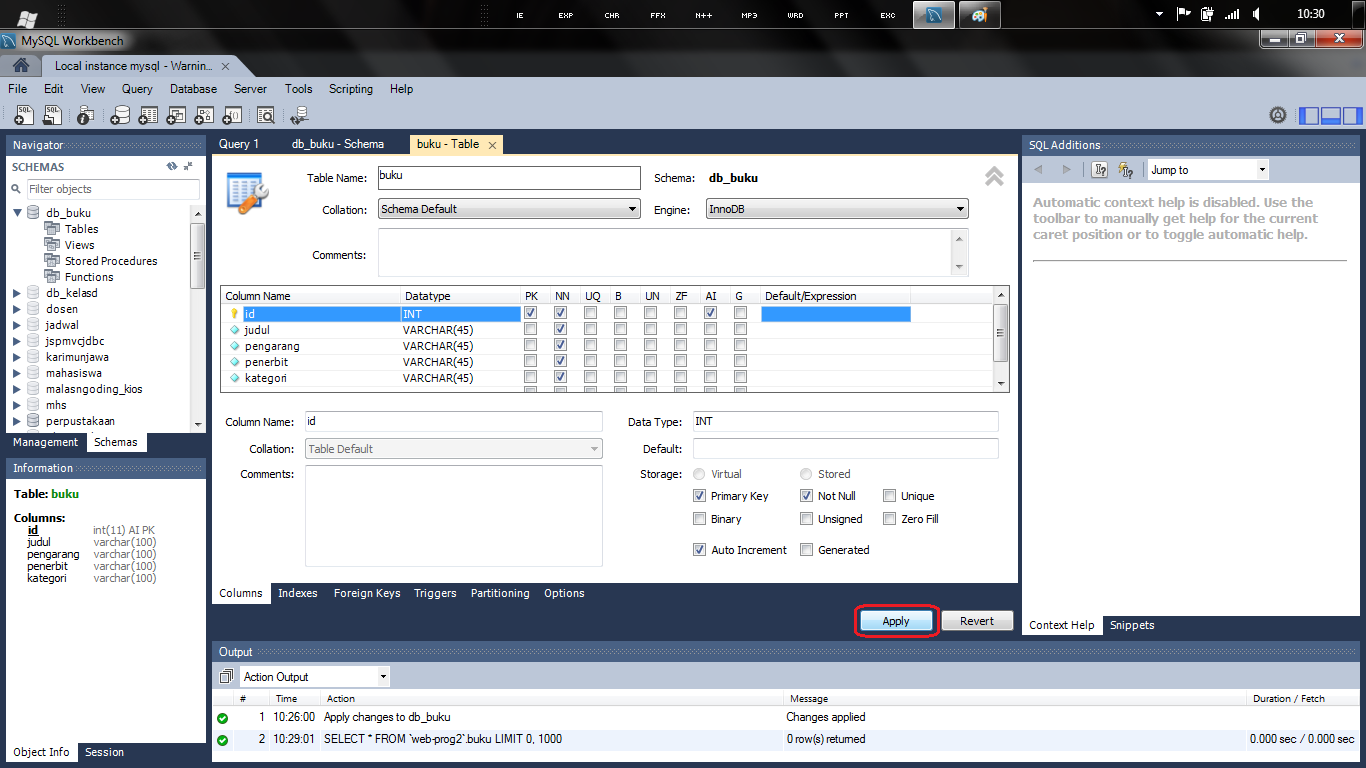Image resolution: width=1366 pixels, height=768 pixels.
Task: Switch to the Indexes tab
Action: coord(298,593)
